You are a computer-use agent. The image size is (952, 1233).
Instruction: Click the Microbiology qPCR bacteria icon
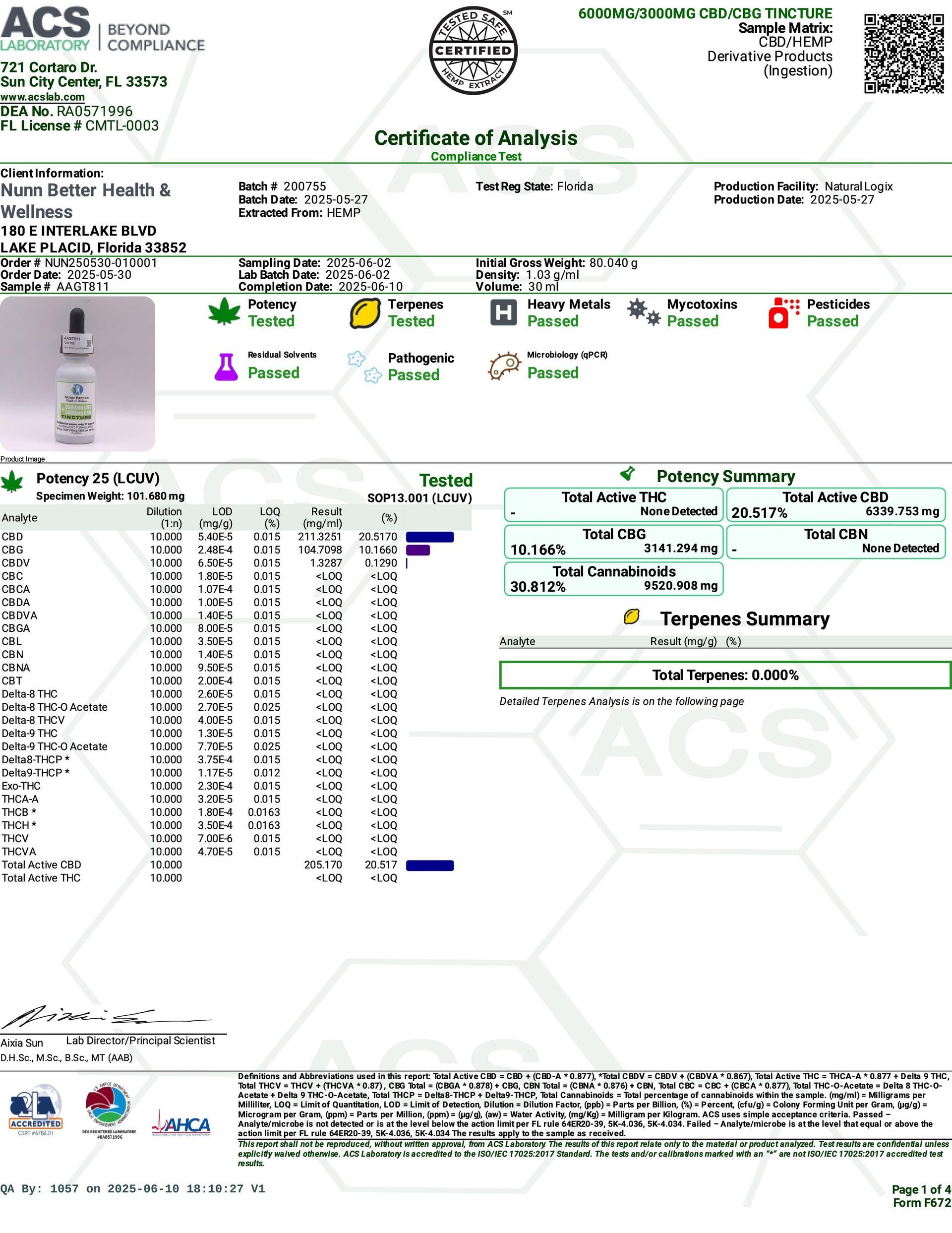504,367
